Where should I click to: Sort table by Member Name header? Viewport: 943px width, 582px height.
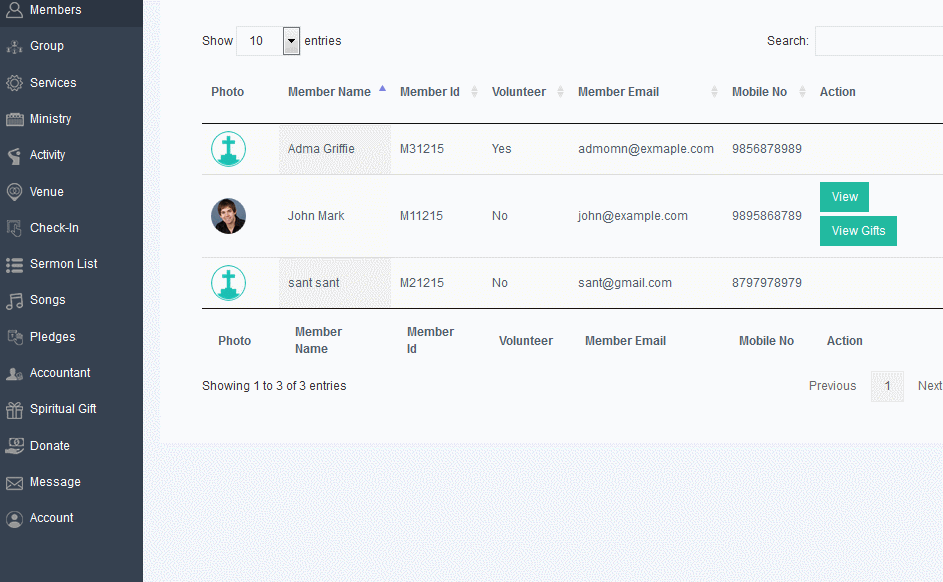point(330,91)
